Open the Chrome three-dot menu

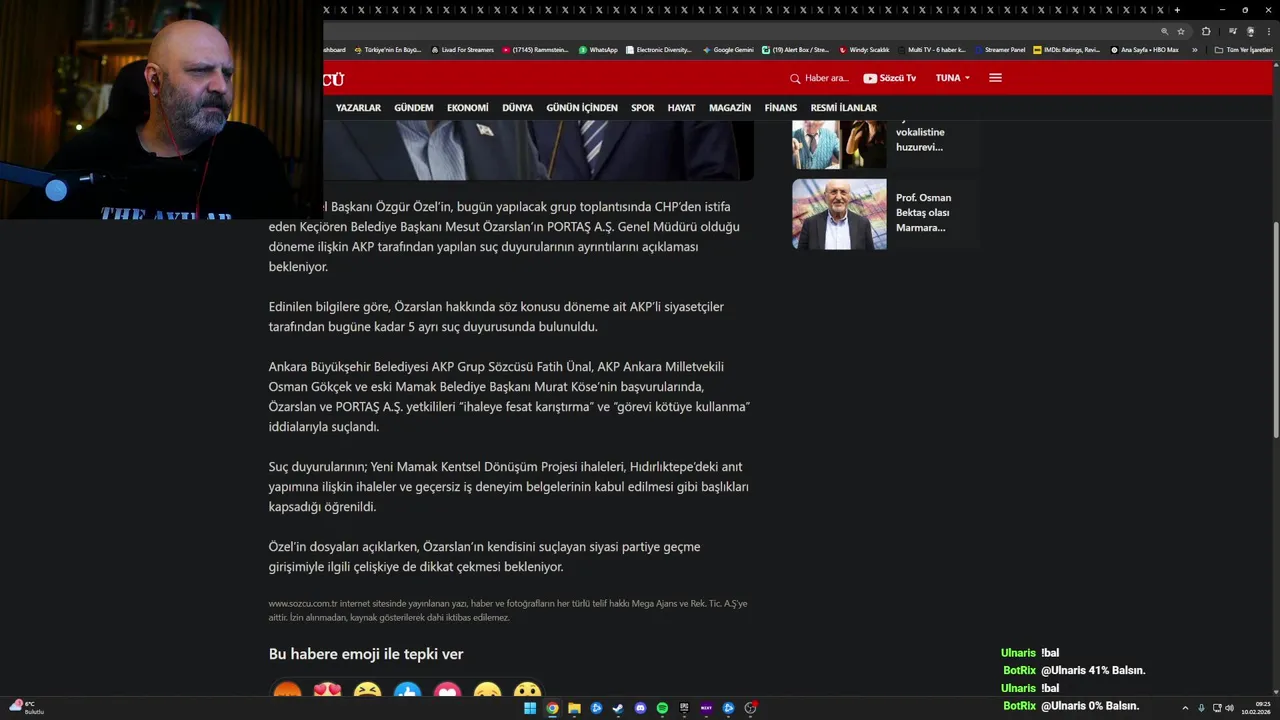1269,31
